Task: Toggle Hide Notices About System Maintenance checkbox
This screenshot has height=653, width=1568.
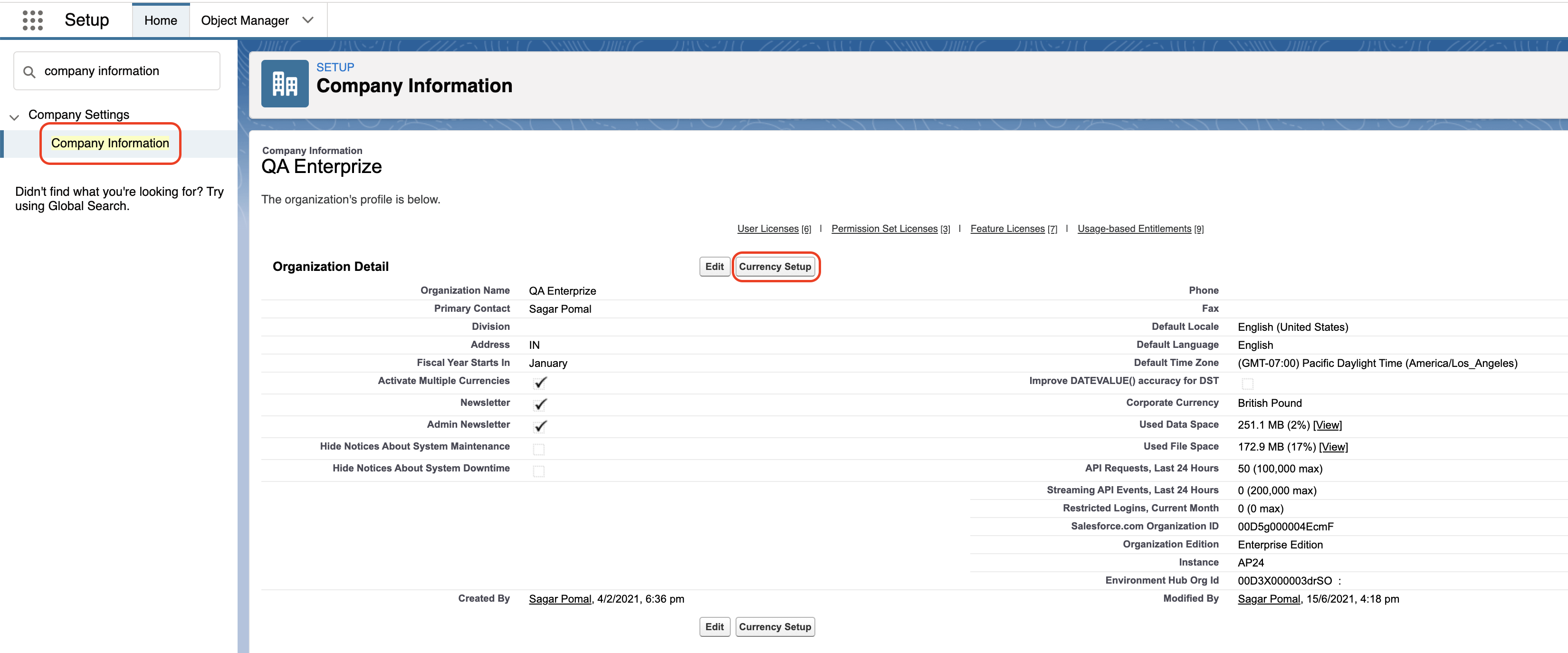Action: pos(538,449)
